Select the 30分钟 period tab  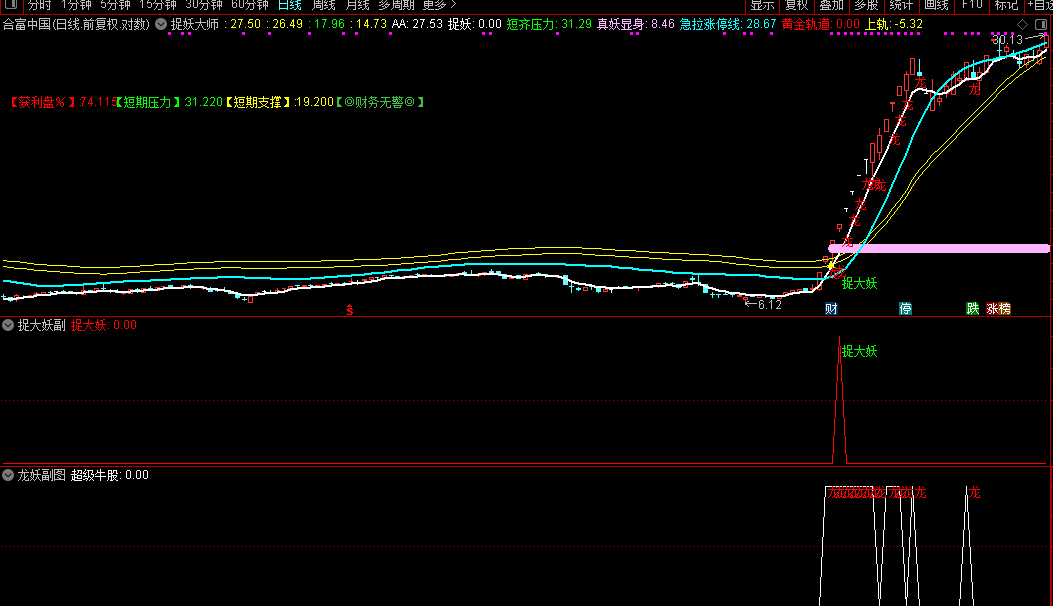[x=203, y=5]
